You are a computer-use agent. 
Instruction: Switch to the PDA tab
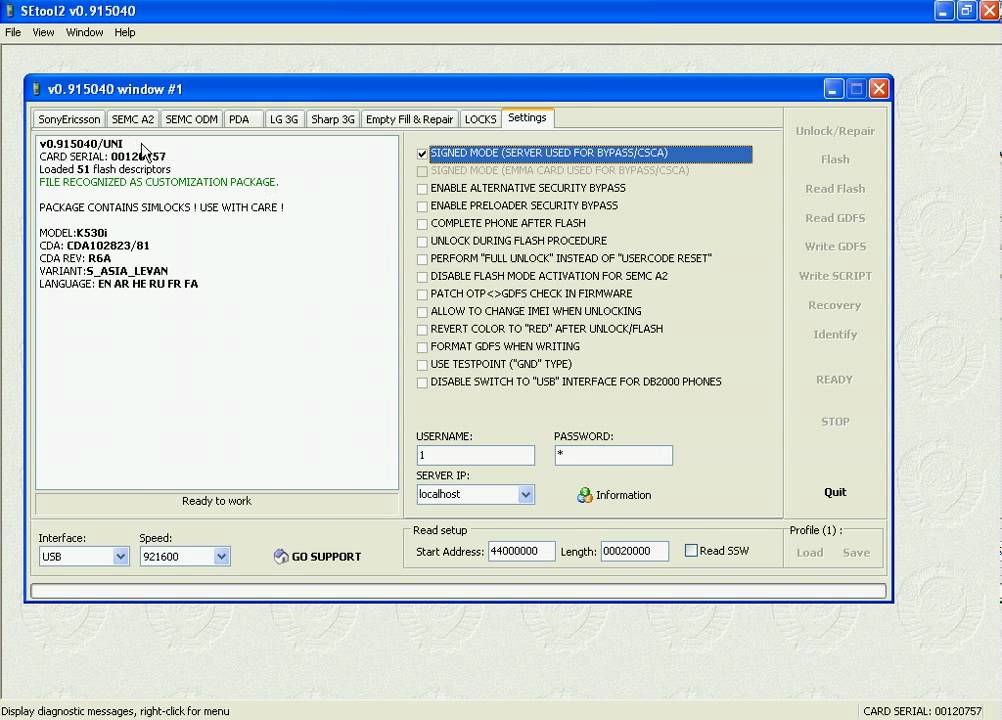point(243,119)
